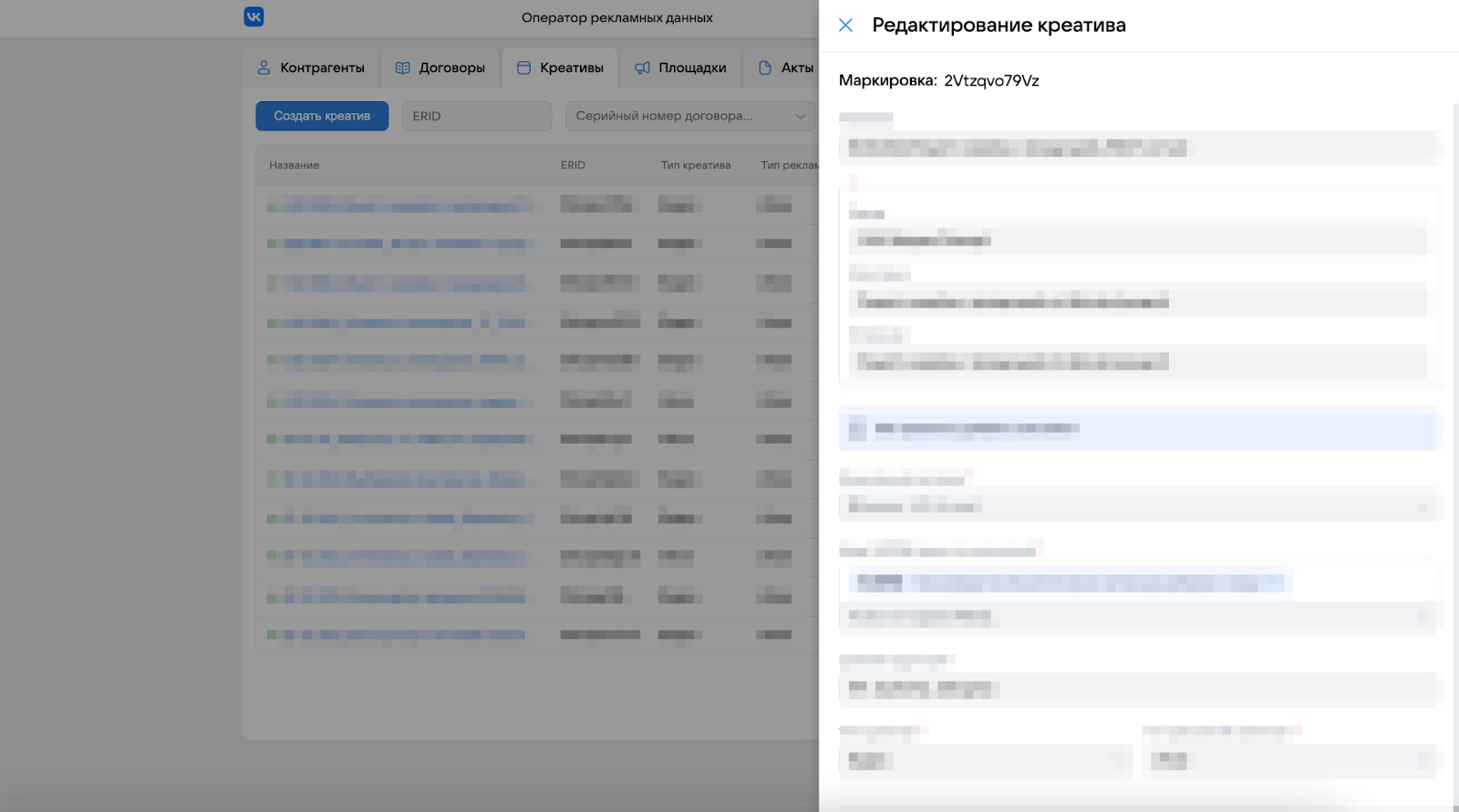Click the Название column header
Screen dimensions: 1459x812
pos(294,165)
